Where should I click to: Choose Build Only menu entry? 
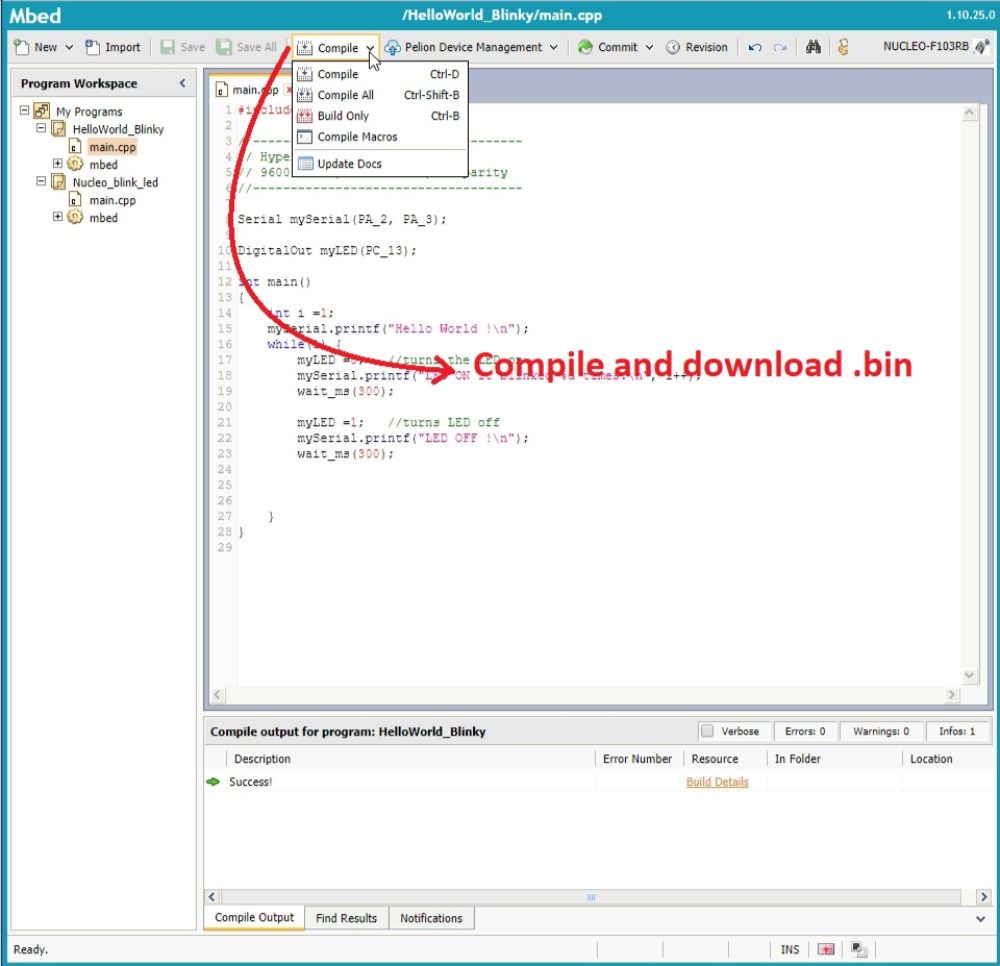coord(379,116)
